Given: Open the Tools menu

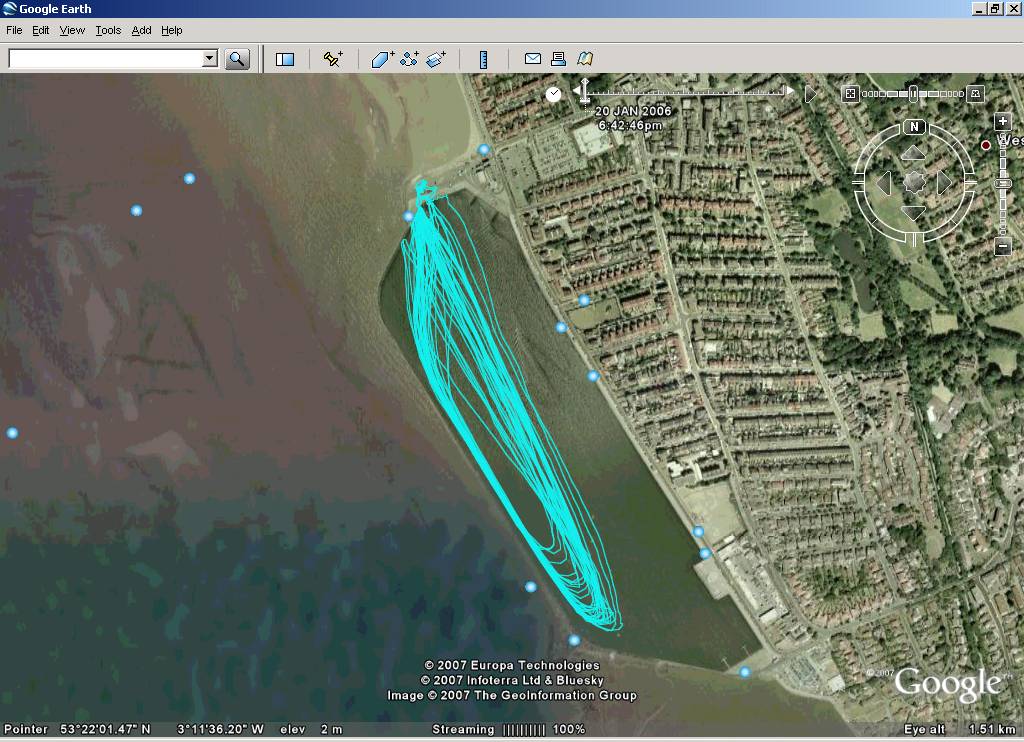Looking at the screenshot, I should [x=107, y=30].
